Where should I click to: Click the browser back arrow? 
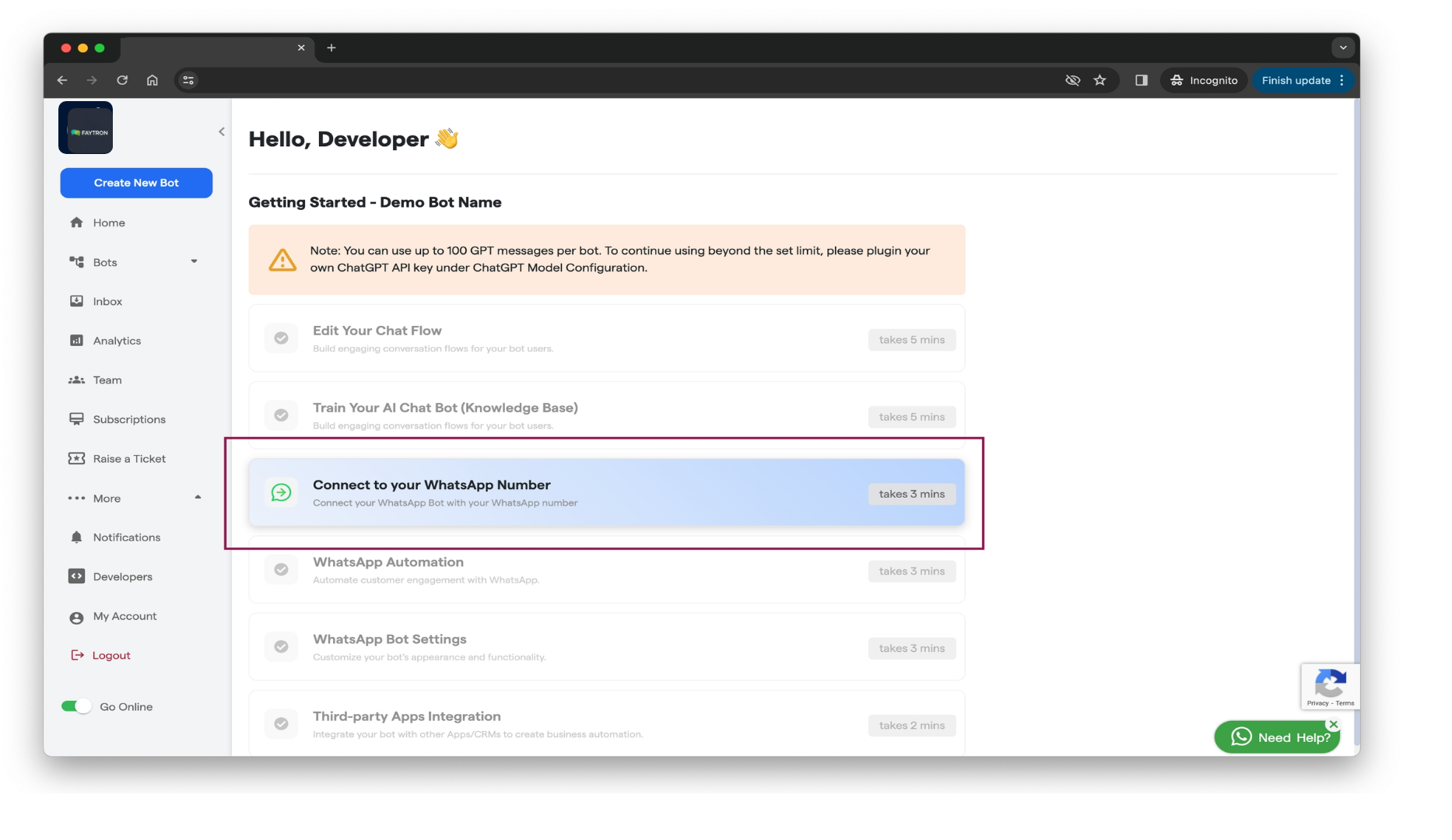[62, 80]
